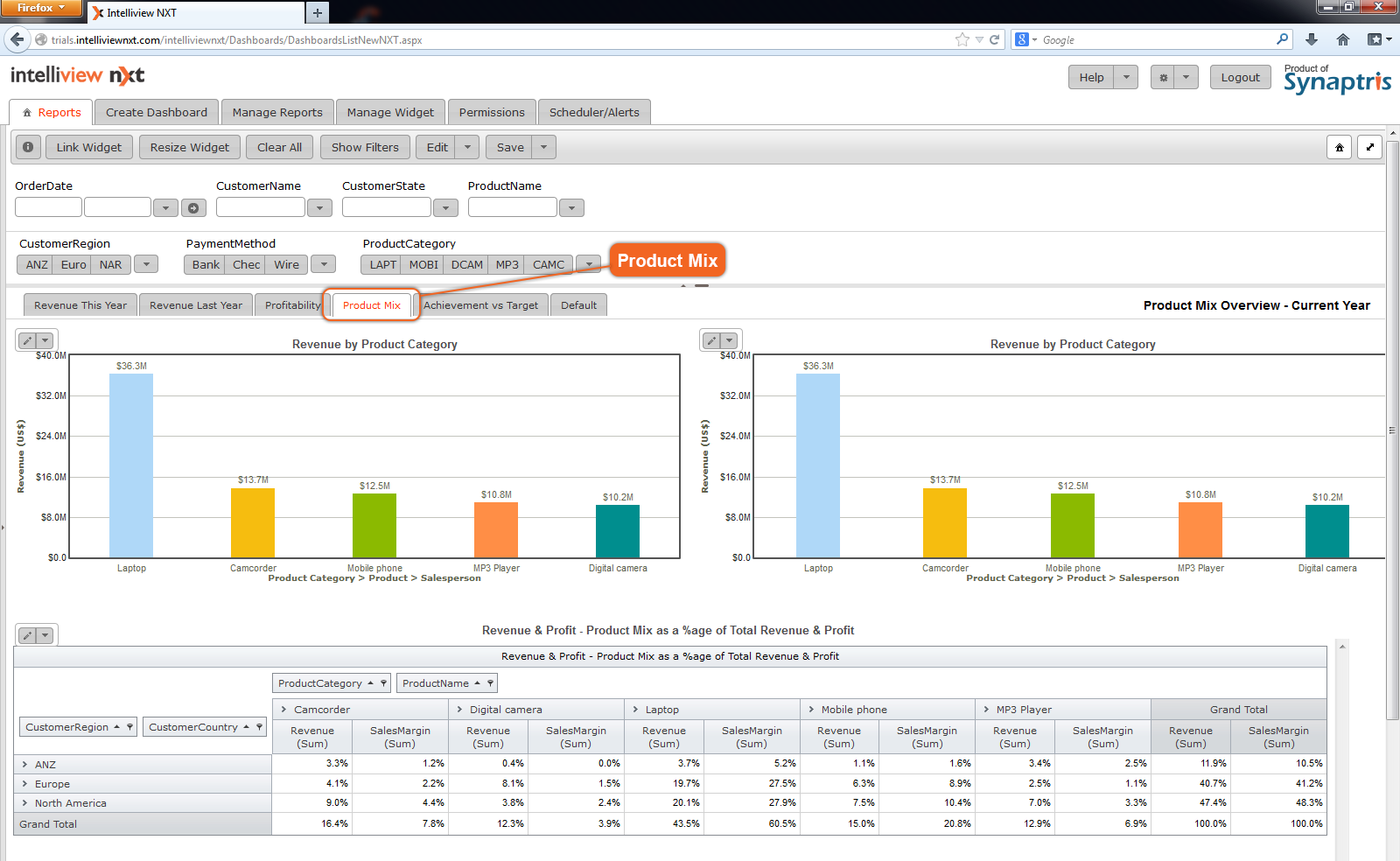Image resolution: width=1400 pixels, height=861 pixels.
Task: Expand the Europe row in pivot table
Action: pyautogui.click(x=24, y=784)
